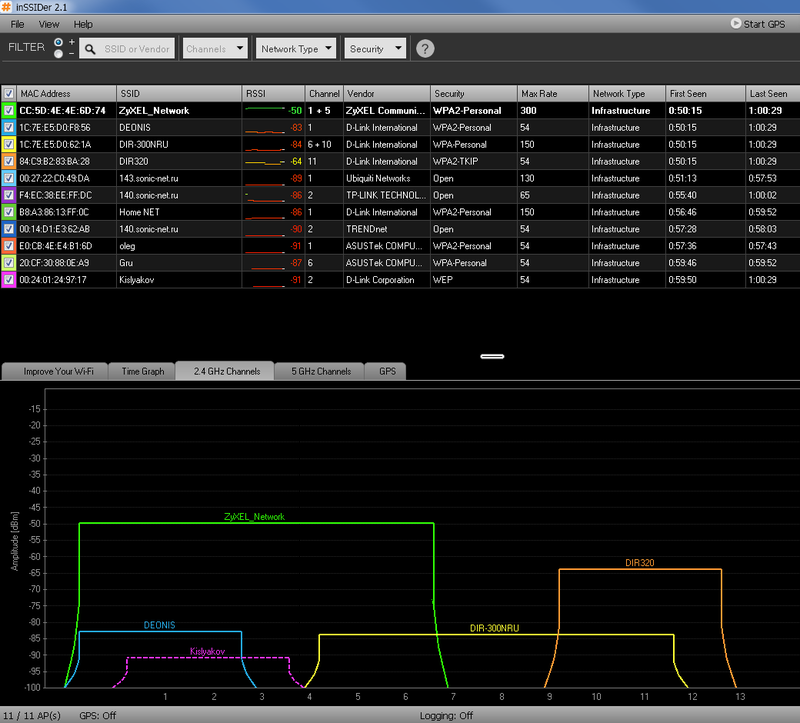
Task: Uncheck the DEONIS row checkbox
Action: click(x=9, y=127)
